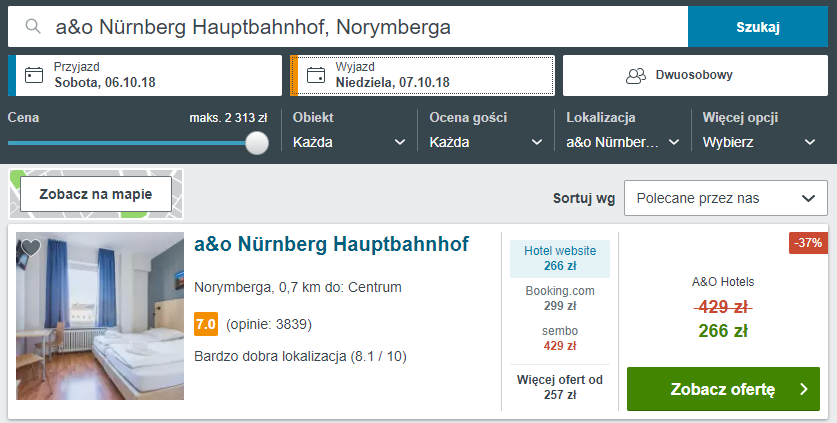
Task: Click the price slider handle
Action: coord(257,143)
